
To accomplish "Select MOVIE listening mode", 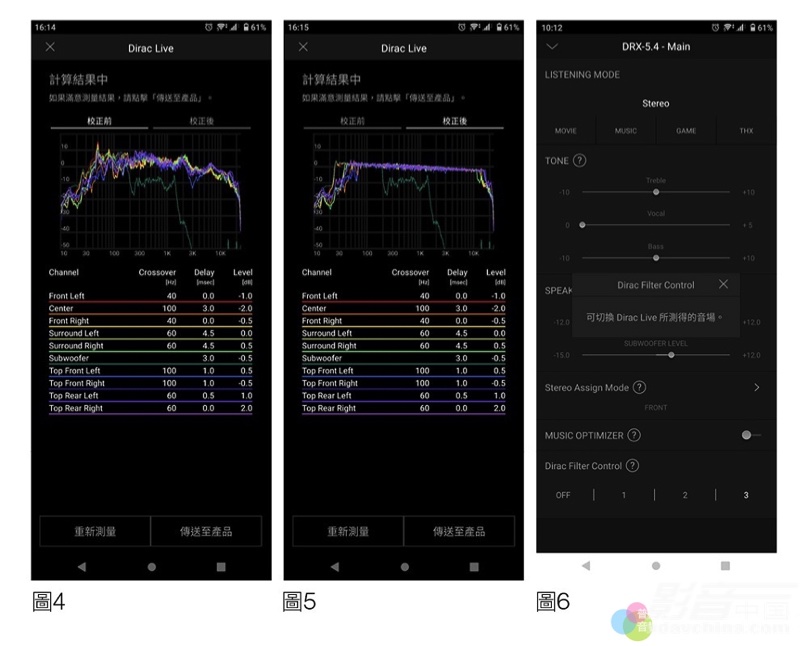I will (x=566, y=131).
